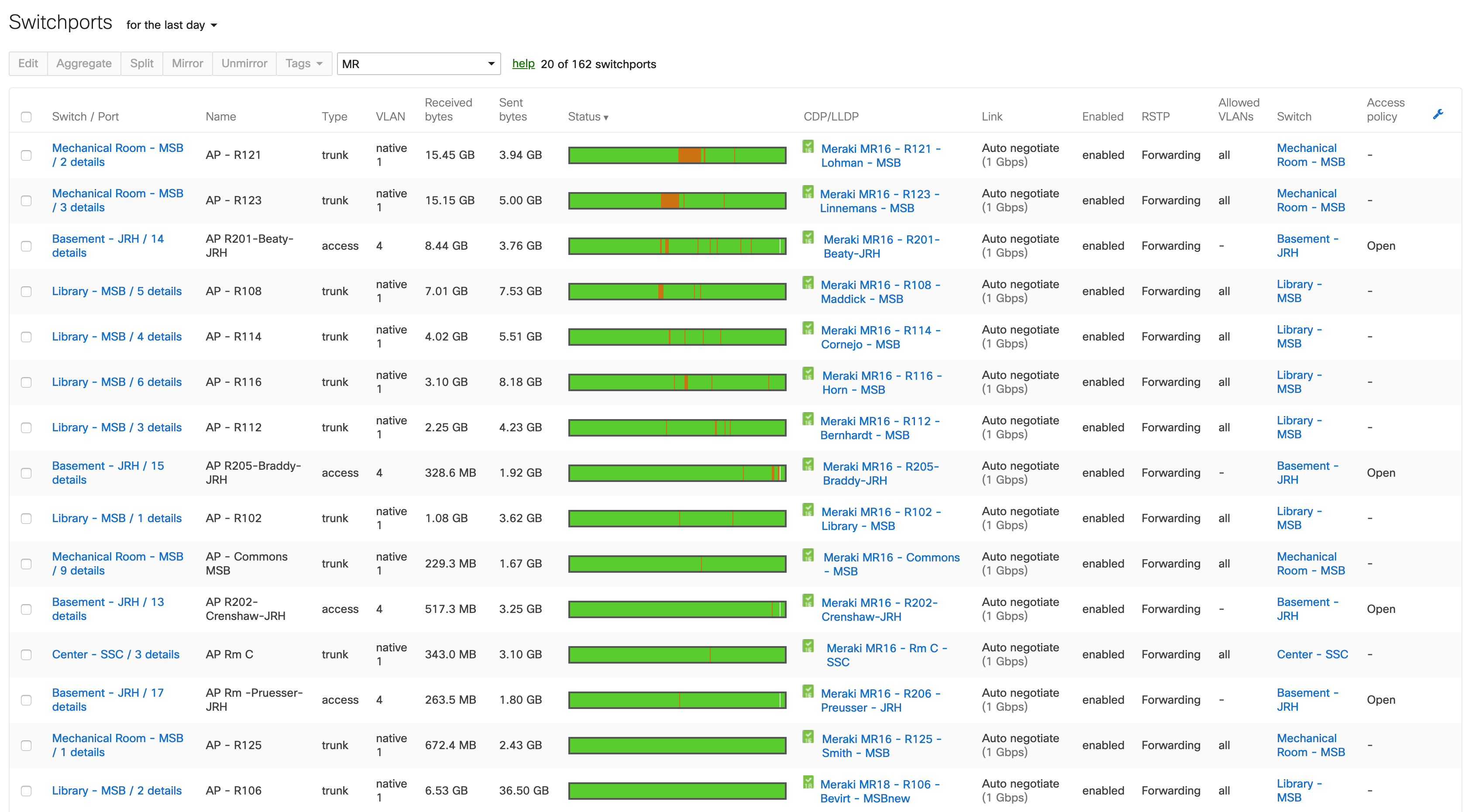The image size is (1465, 812).
Task: Select checkbox for AP Rm -Pruesser-JRH row
Action: pos(26,700)
